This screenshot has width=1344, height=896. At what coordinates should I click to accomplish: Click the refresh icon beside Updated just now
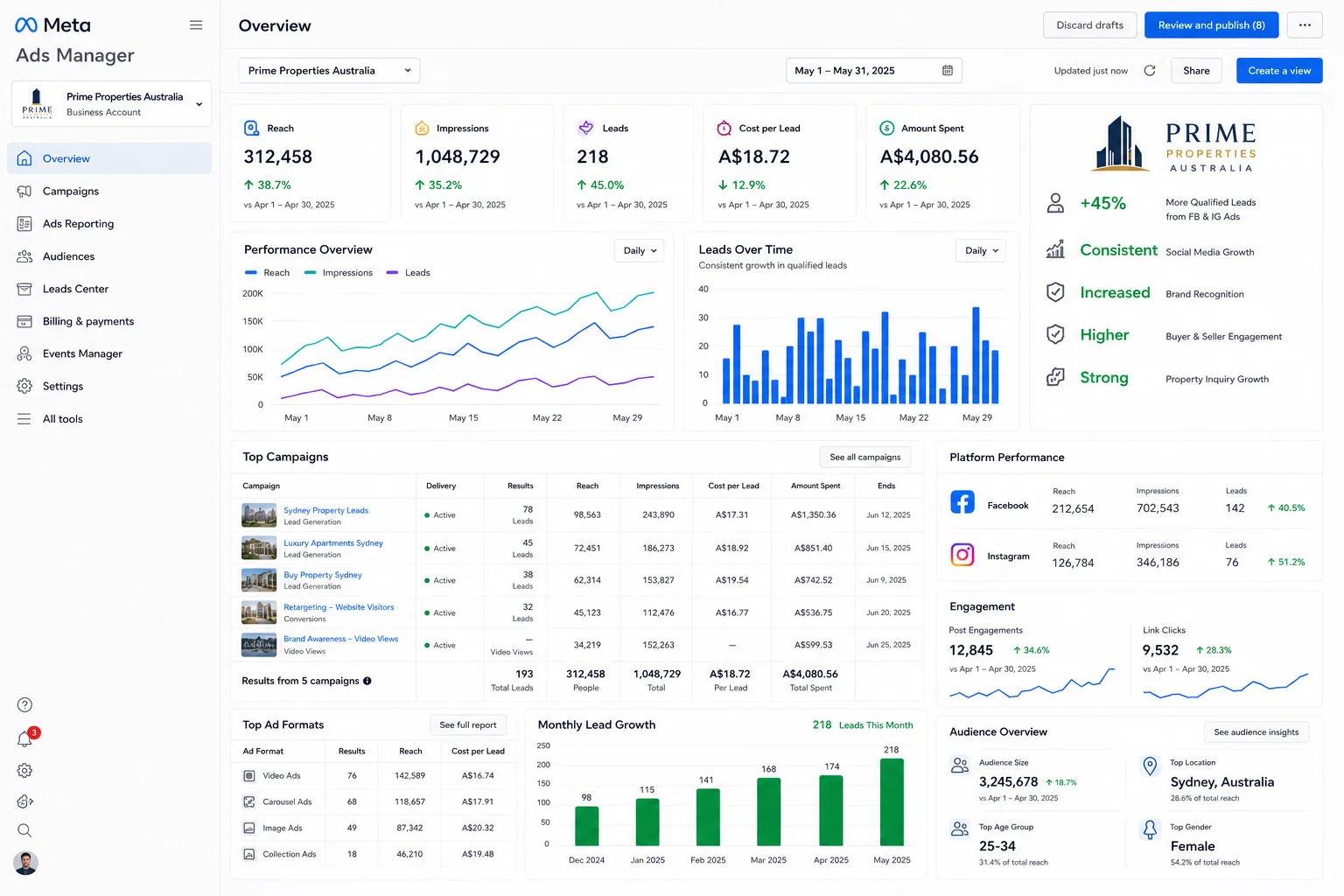(x=1150, y=71)
